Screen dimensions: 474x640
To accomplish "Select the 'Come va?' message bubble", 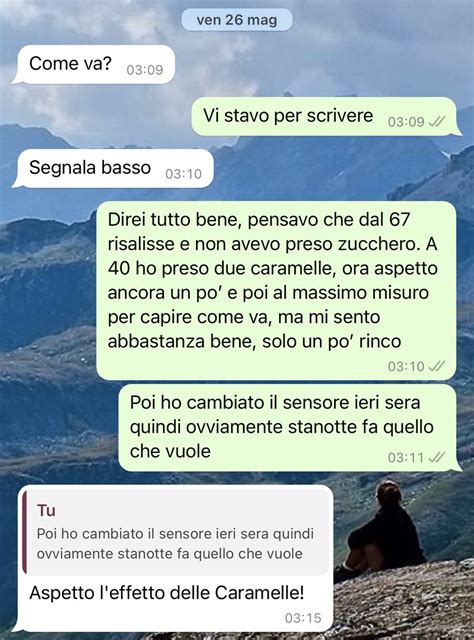I will (95, 64).
